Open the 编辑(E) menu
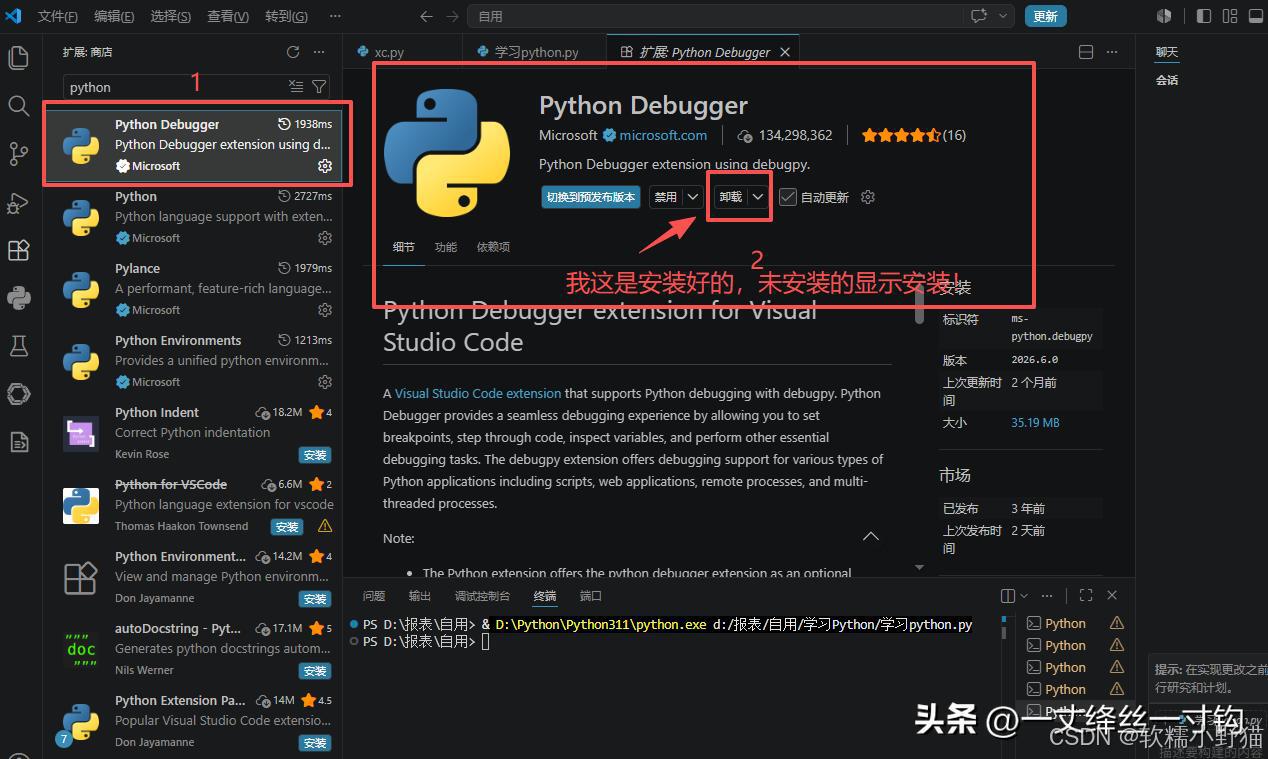 click(x=115, y=16)
